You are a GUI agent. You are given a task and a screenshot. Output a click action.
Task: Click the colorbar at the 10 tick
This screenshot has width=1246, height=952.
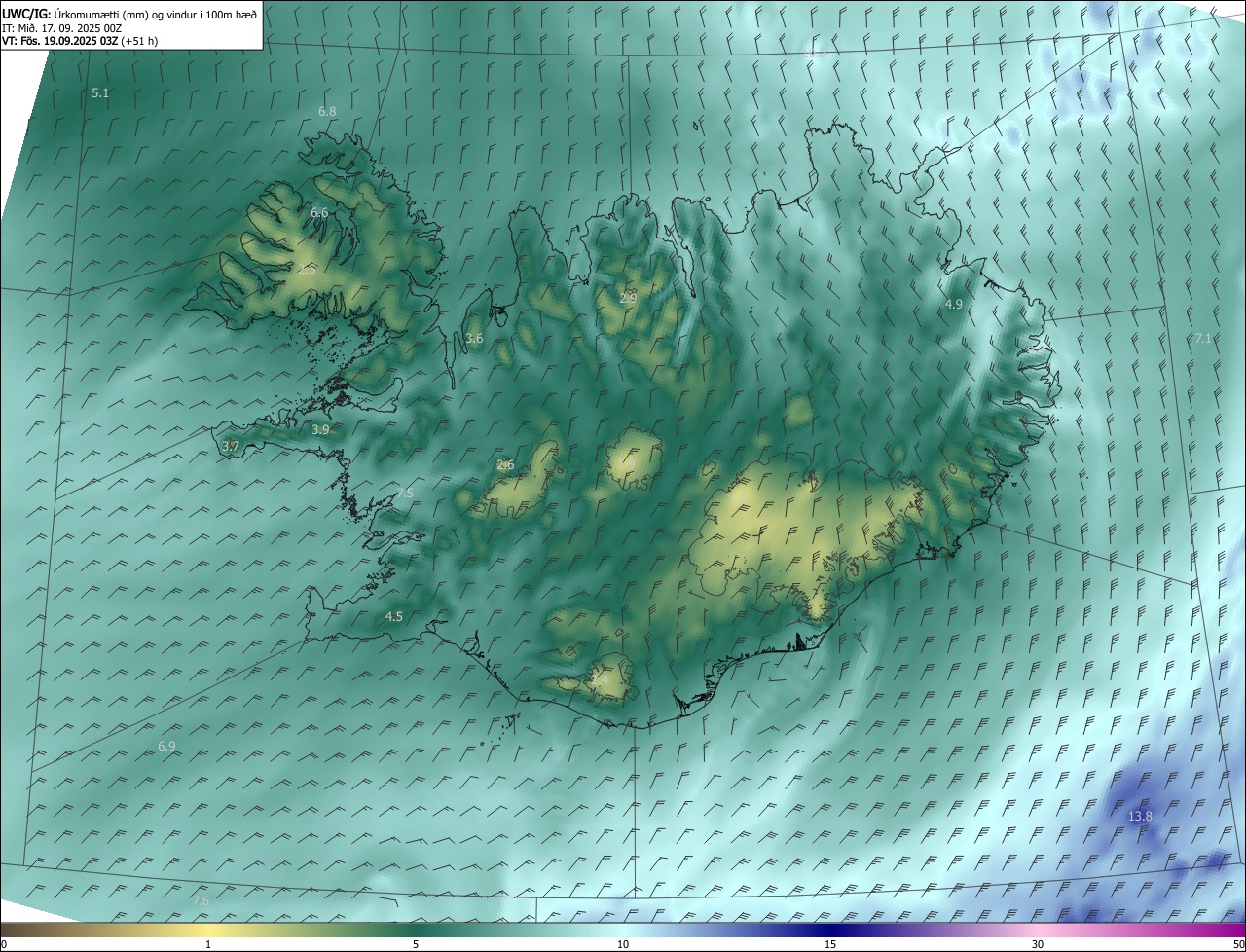[x=623, y=945]
